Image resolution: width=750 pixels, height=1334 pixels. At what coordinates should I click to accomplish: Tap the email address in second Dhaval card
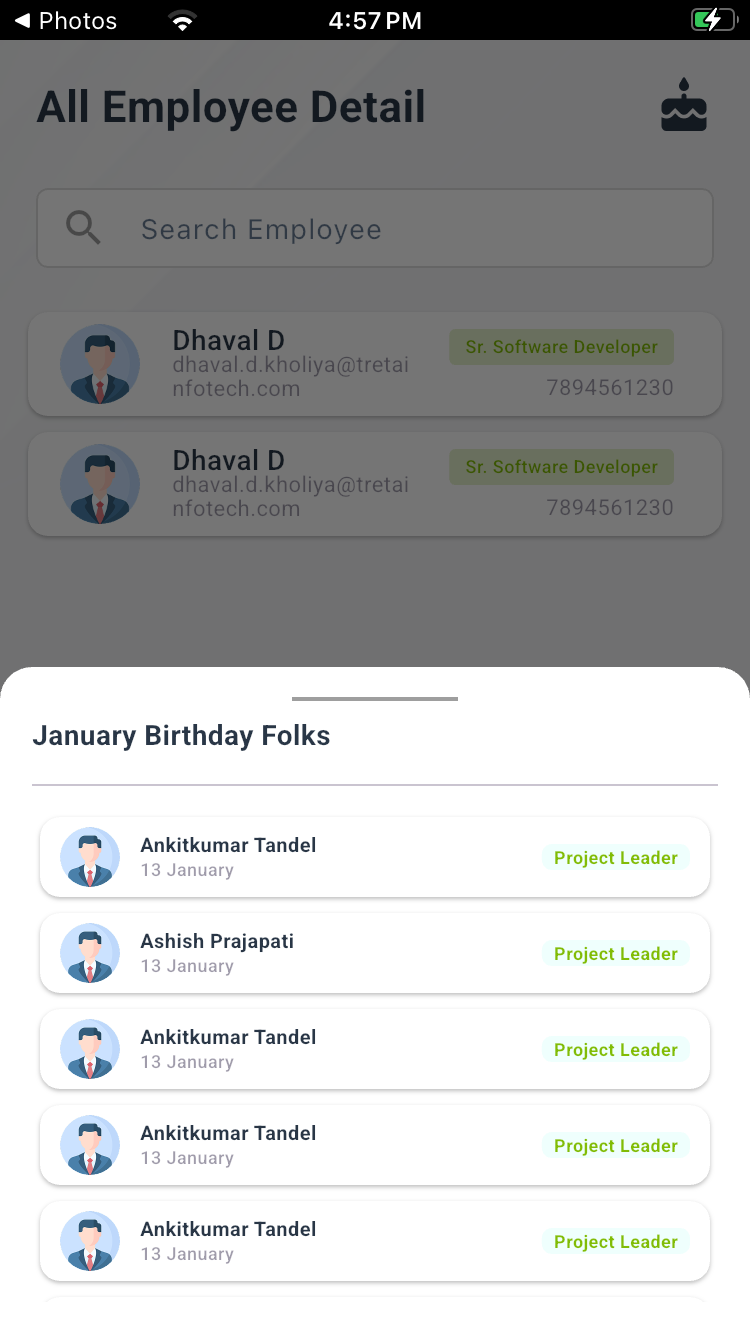pos(290,496)
